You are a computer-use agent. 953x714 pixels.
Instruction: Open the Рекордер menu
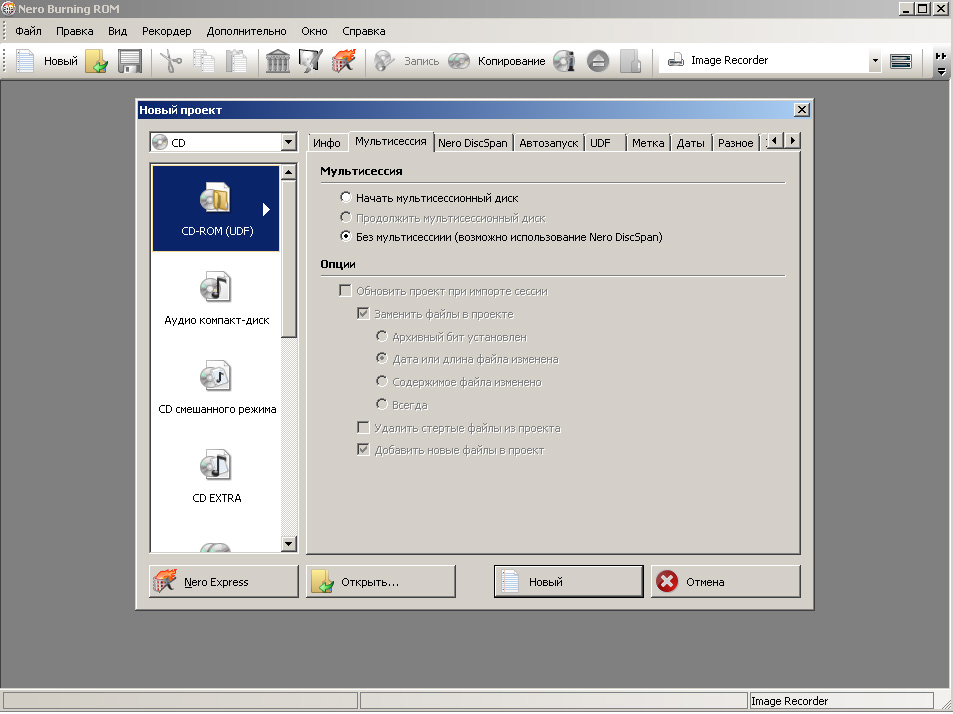coord(167,31)
